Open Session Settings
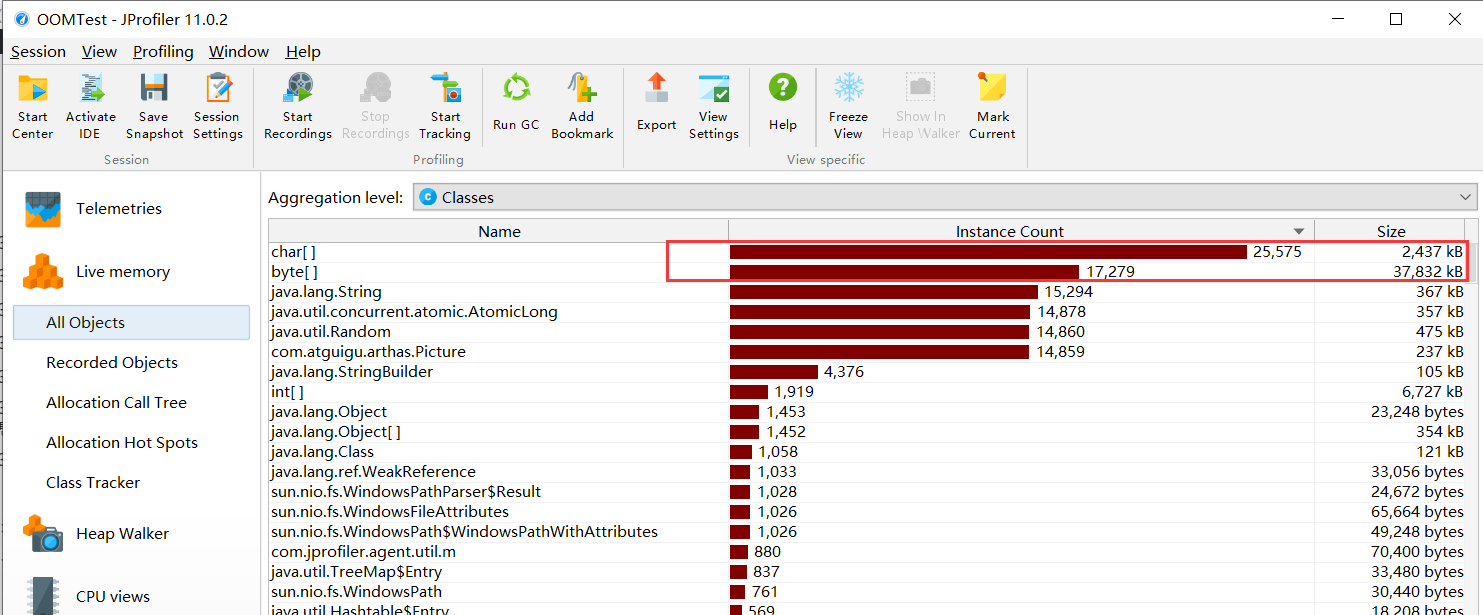1483x615 pixels. (x=217, y=106)
